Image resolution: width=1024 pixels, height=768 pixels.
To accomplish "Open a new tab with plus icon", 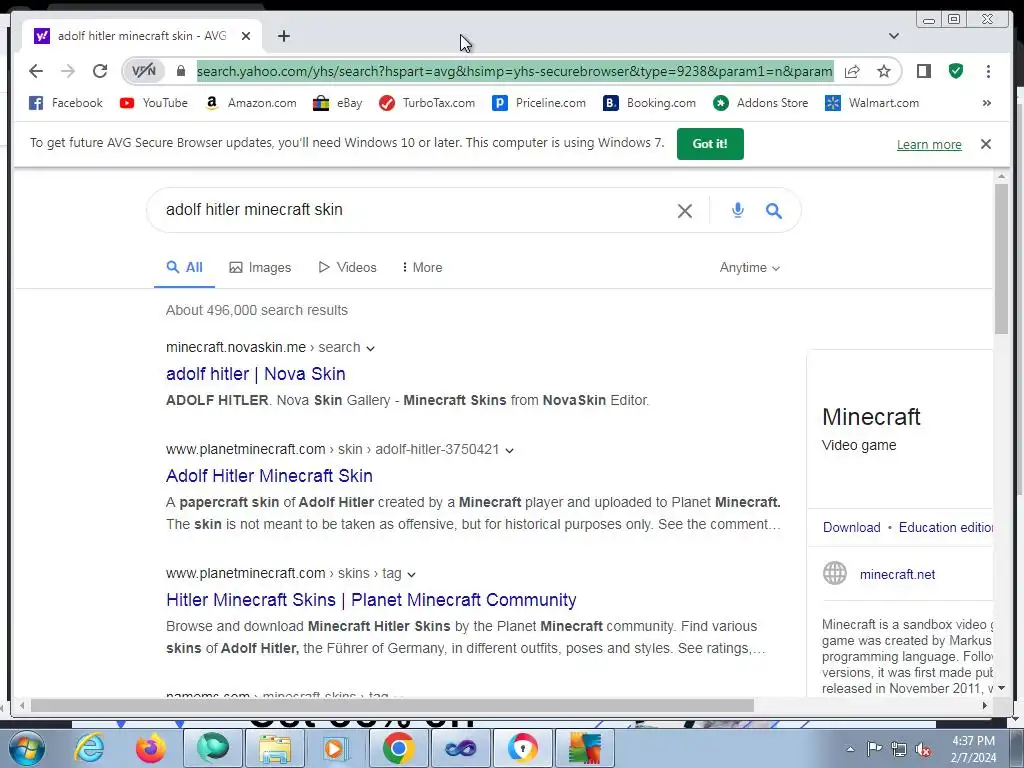I will click(283, 36).
